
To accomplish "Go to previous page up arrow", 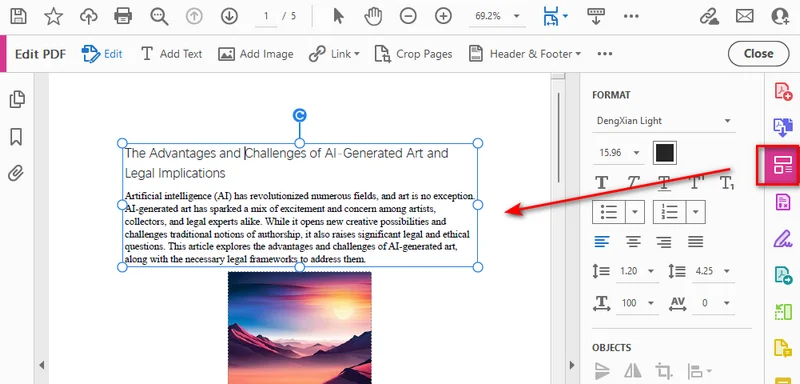I will click(x=194, y=16).
